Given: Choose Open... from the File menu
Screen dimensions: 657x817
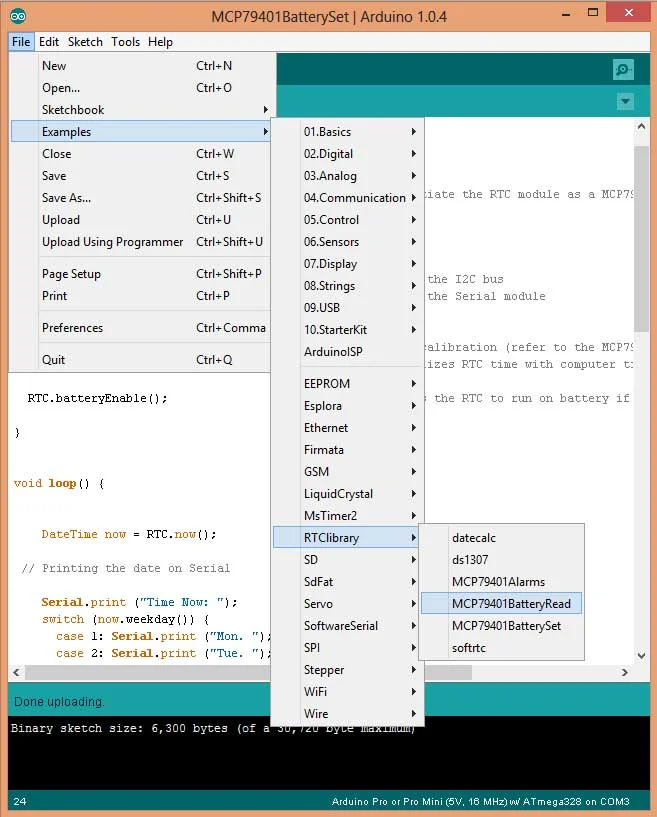Looking at the screenshot, I should pos(141,88).
